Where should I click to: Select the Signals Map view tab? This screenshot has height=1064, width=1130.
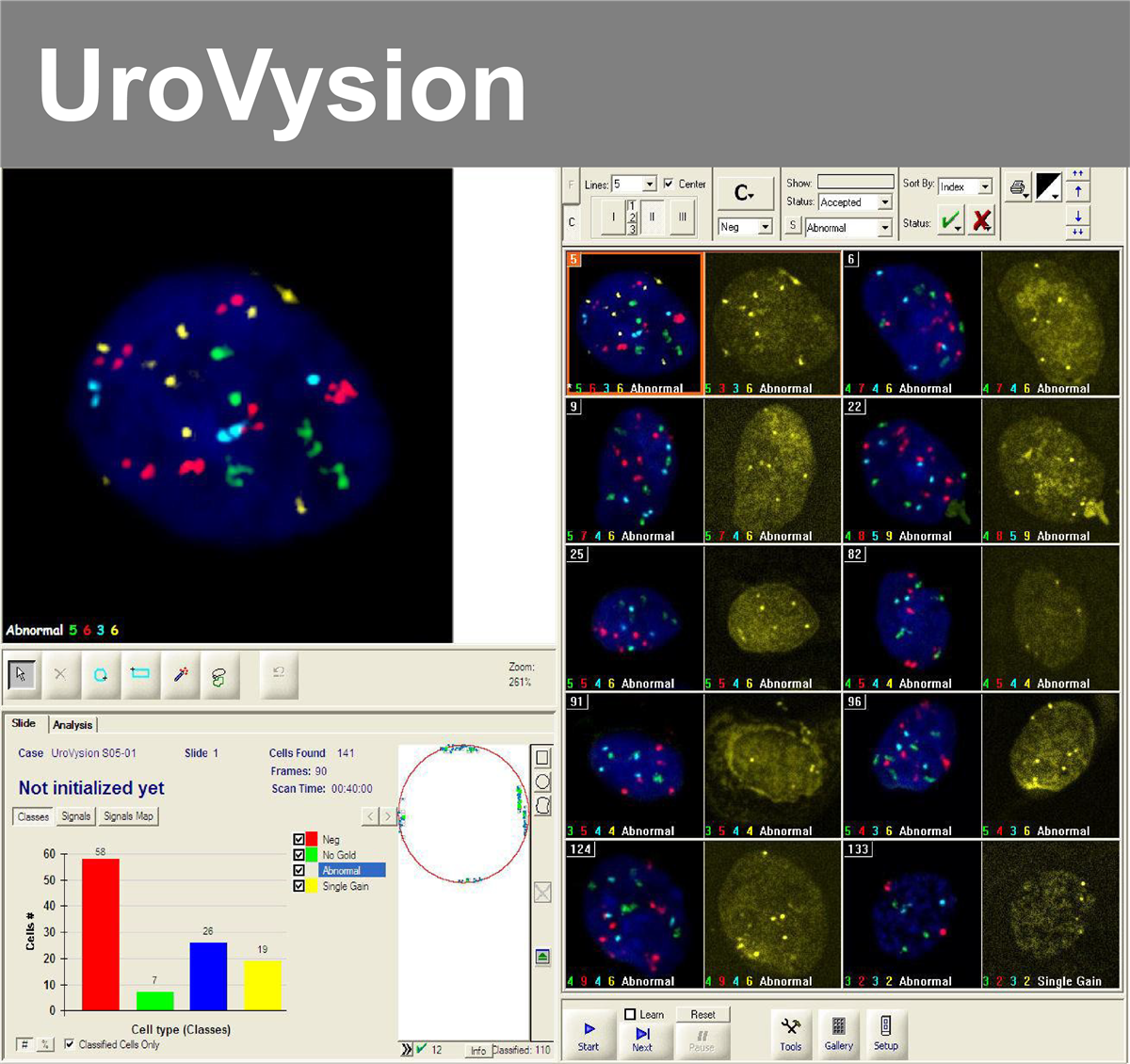click(x=128, y=816)
